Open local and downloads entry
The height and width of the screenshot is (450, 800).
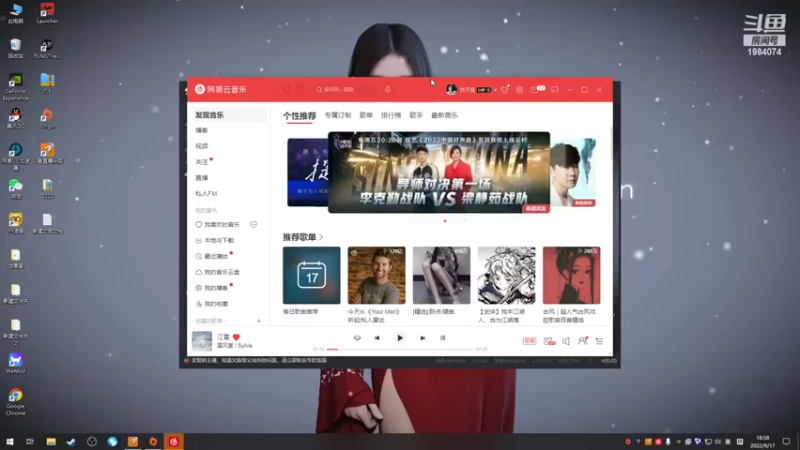215,240
